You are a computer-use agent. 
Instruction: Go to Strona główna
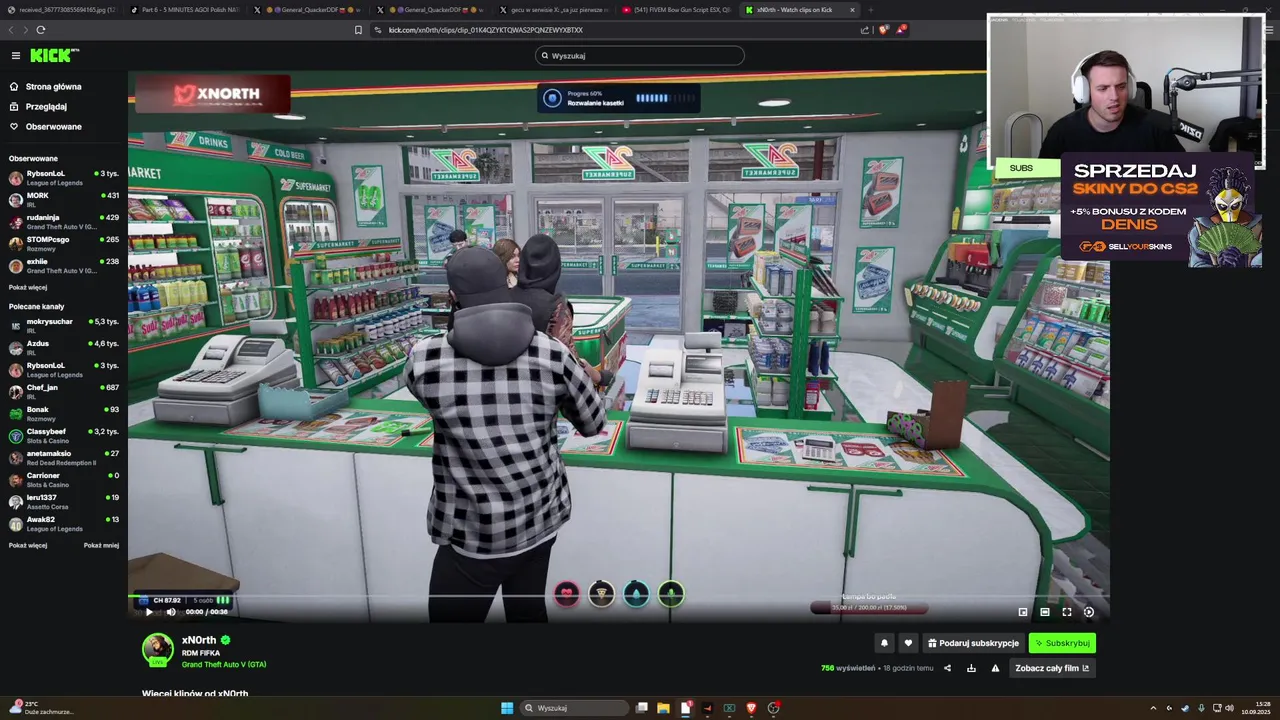tap(53, 87)
